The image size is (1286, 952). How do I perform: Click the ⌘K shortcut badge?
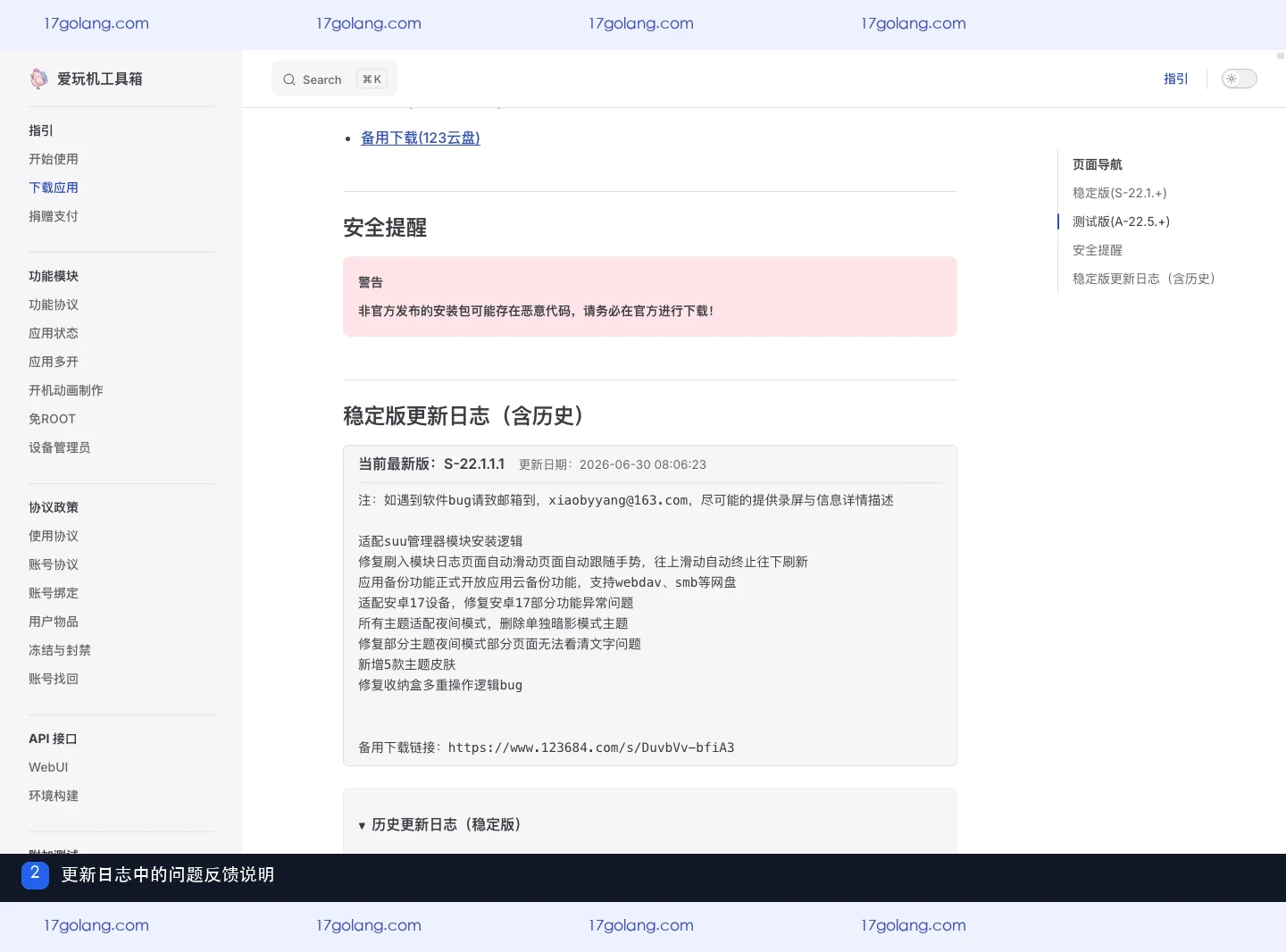[372, 79]
